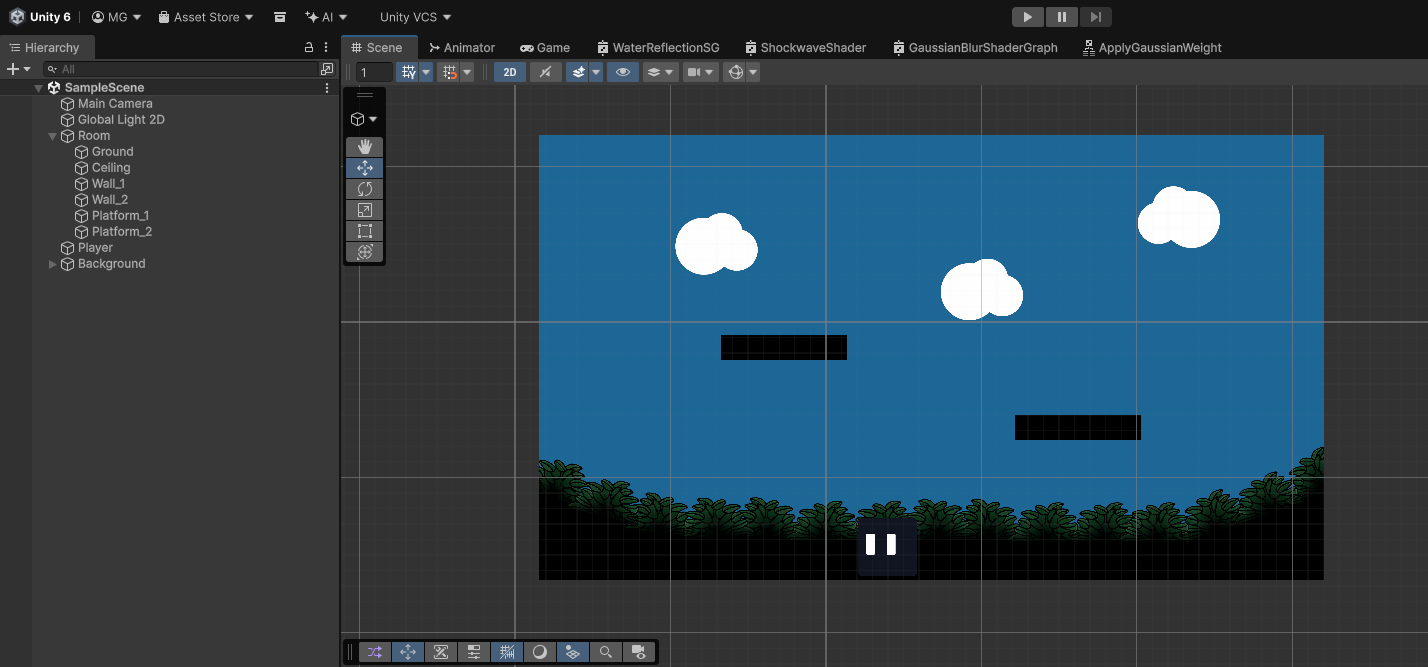Click the sliders icon in bottom overlay bar

point(474,652)
